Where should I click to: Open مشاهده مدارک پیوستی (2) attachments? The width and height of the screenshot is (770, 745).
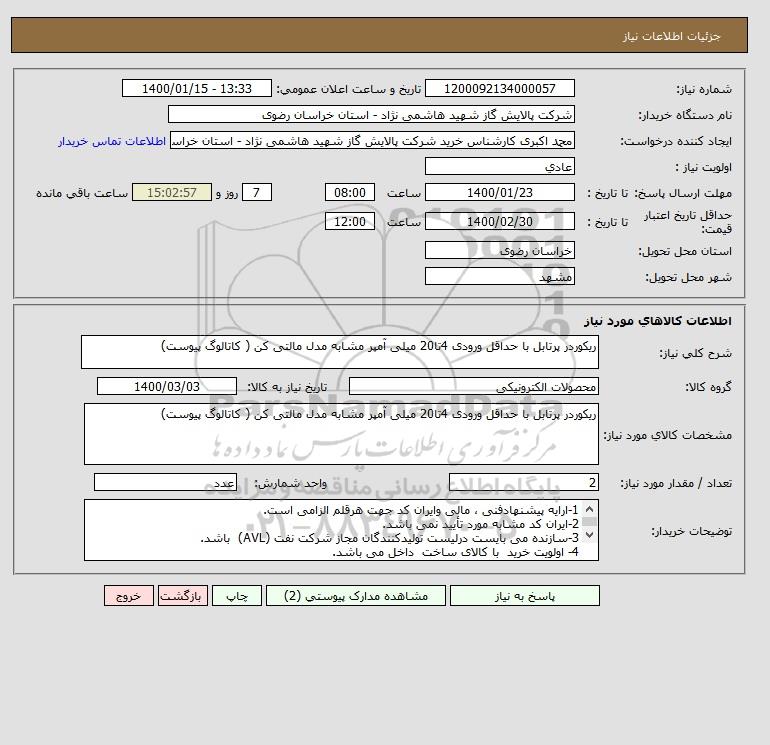(356, 595)
